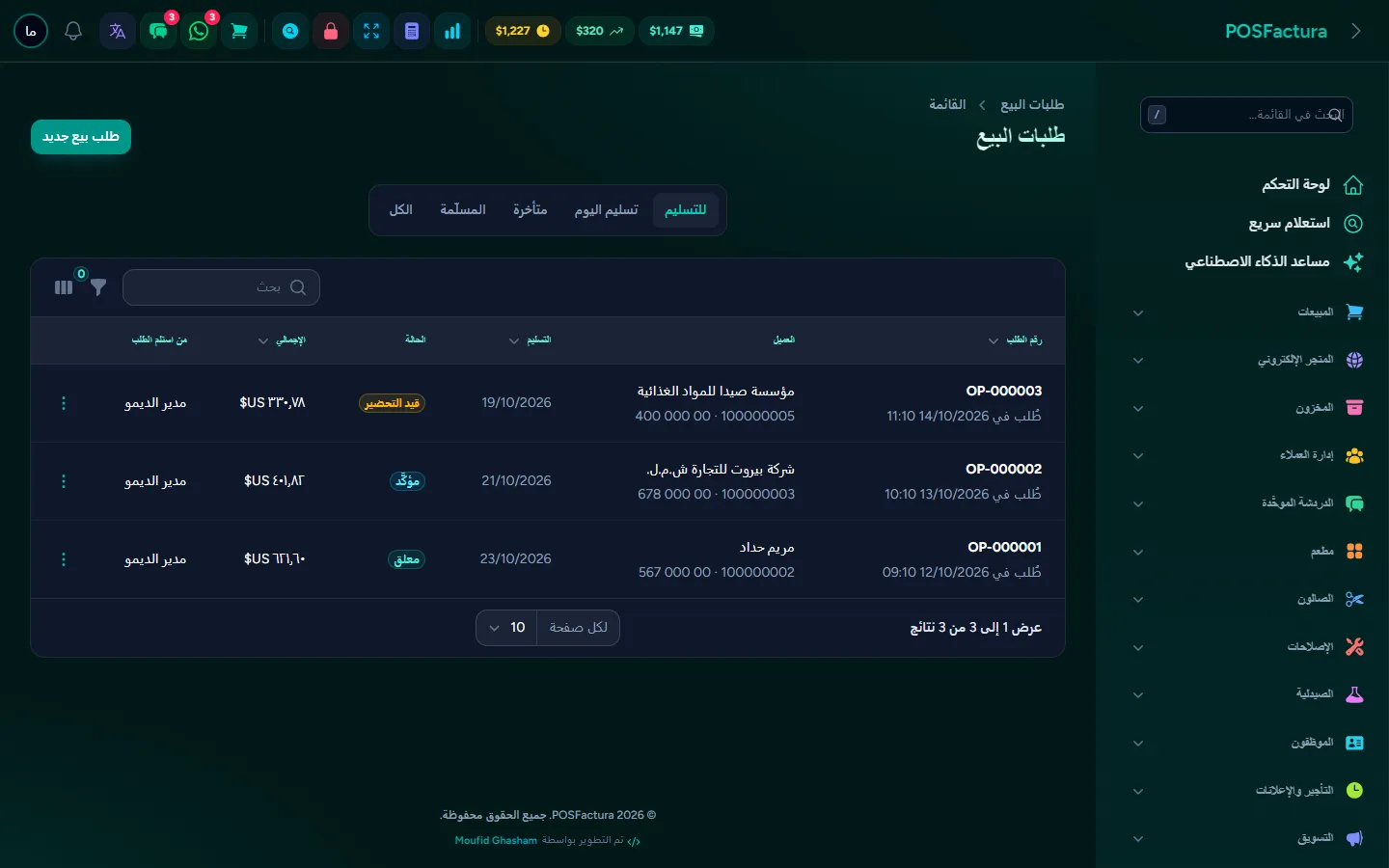Sort by الإجمالي column header
This screenshot has width=1389, height=868.
282,340
